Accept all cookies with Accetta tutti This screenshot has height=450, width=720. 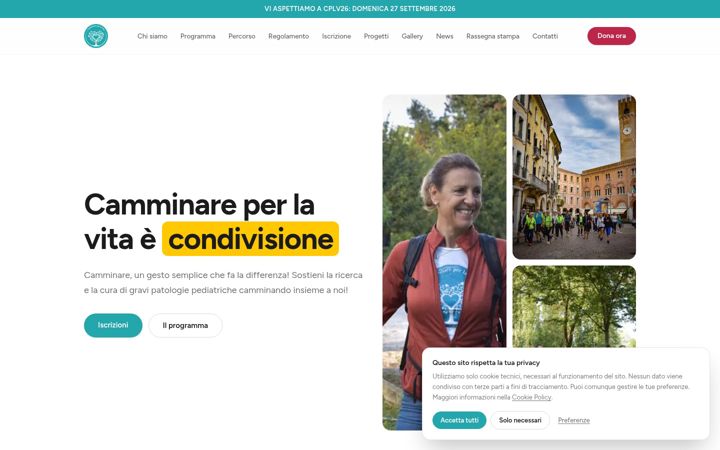[x=459, y=420]
